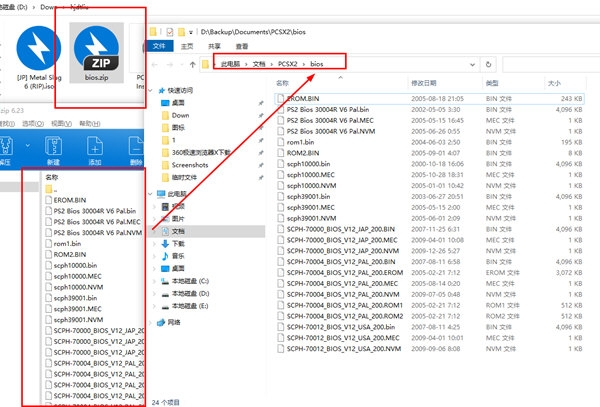Expand the Local Disk (D:) tree node
Image resolution: width=600 pixels, height=407 pixels.
click(x=154, y=293)
